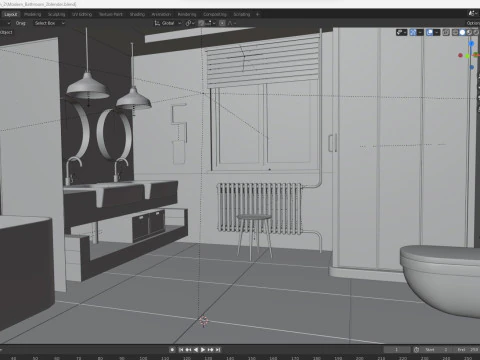Open the Scripting workspace tab
The width and height of the screenshot is (480, 360).
click(x=242, y=14)
